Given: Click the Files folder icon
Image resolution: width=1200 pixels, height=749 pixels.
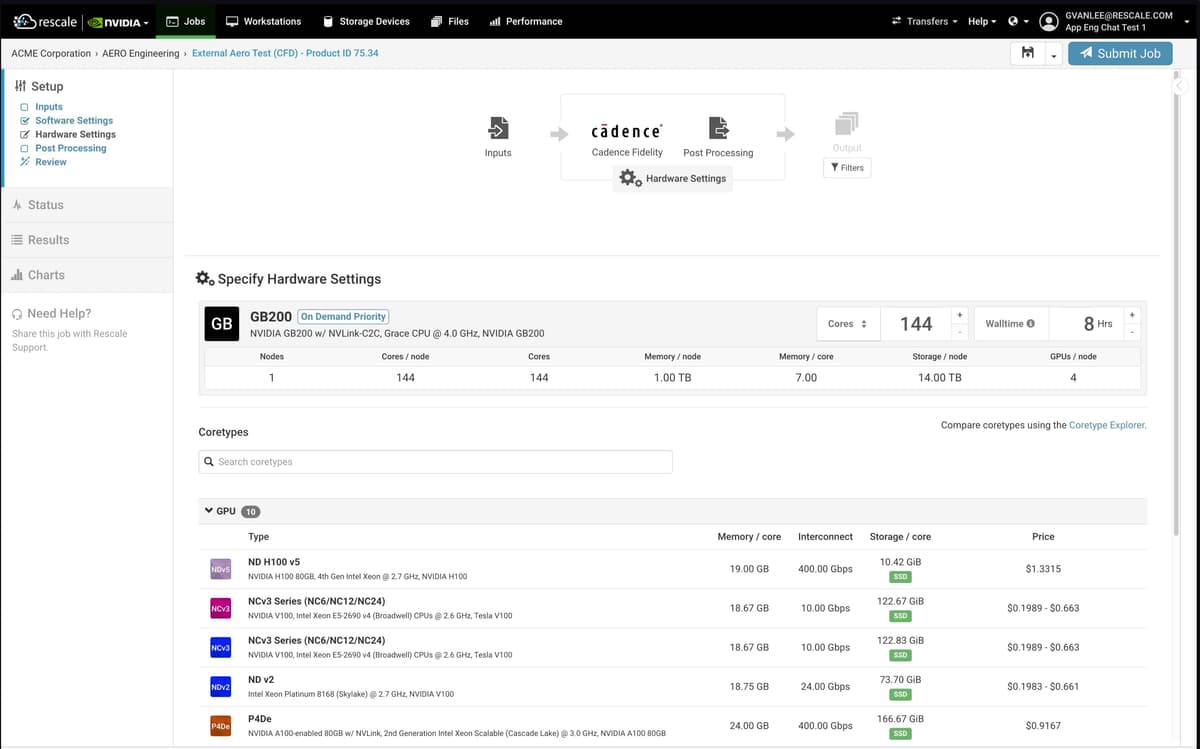Looking at the screenshot, I should click(437, 21).
